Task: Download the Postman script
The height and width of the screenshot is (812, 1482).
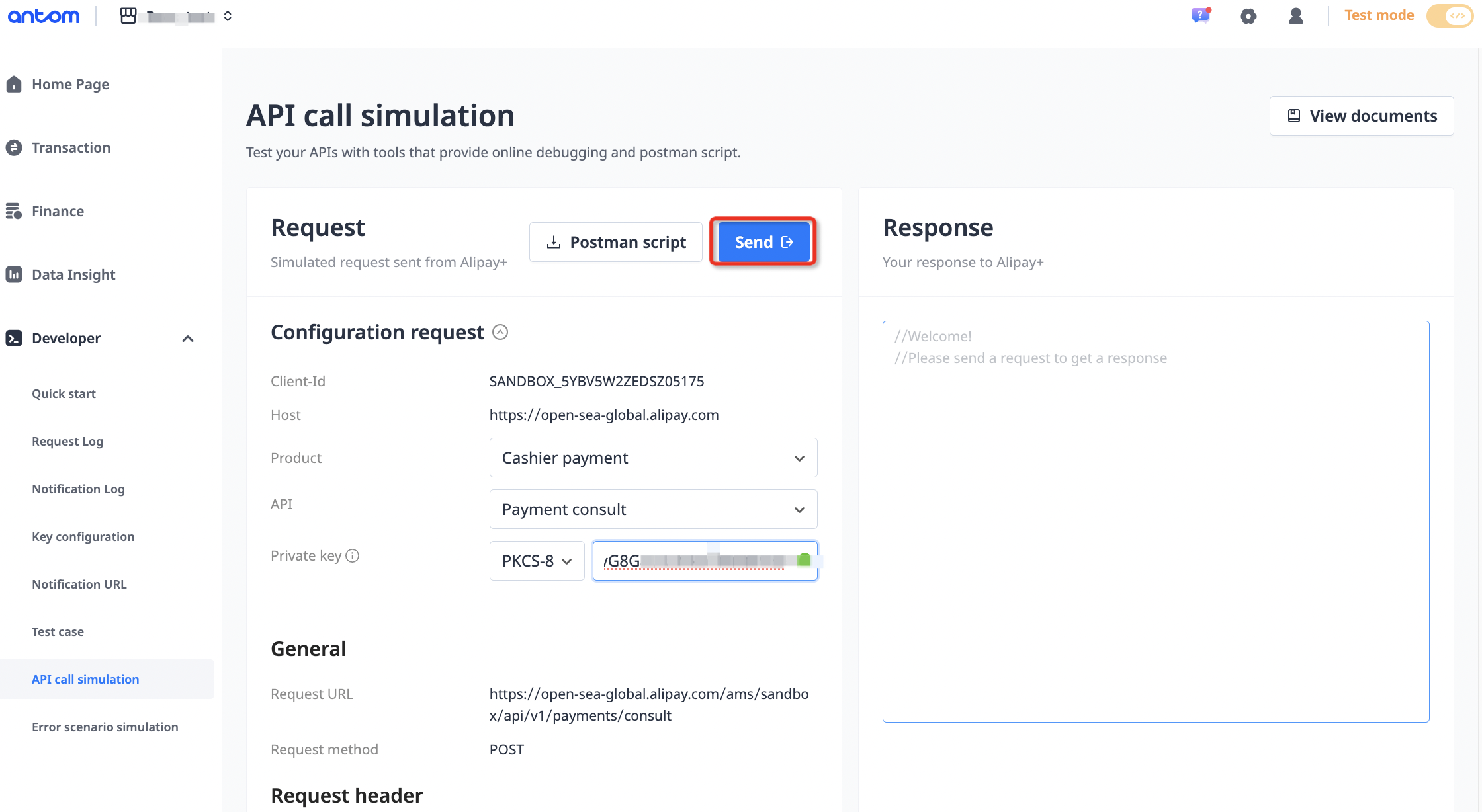Action: (616, 242)
